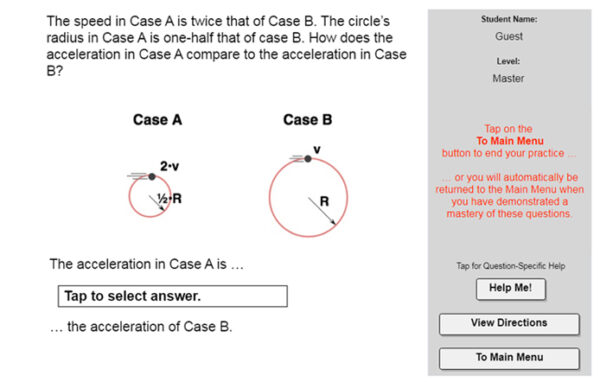The image size is (600, 382).
Task: Click the Help Me! button
Action: pos(510,289)
